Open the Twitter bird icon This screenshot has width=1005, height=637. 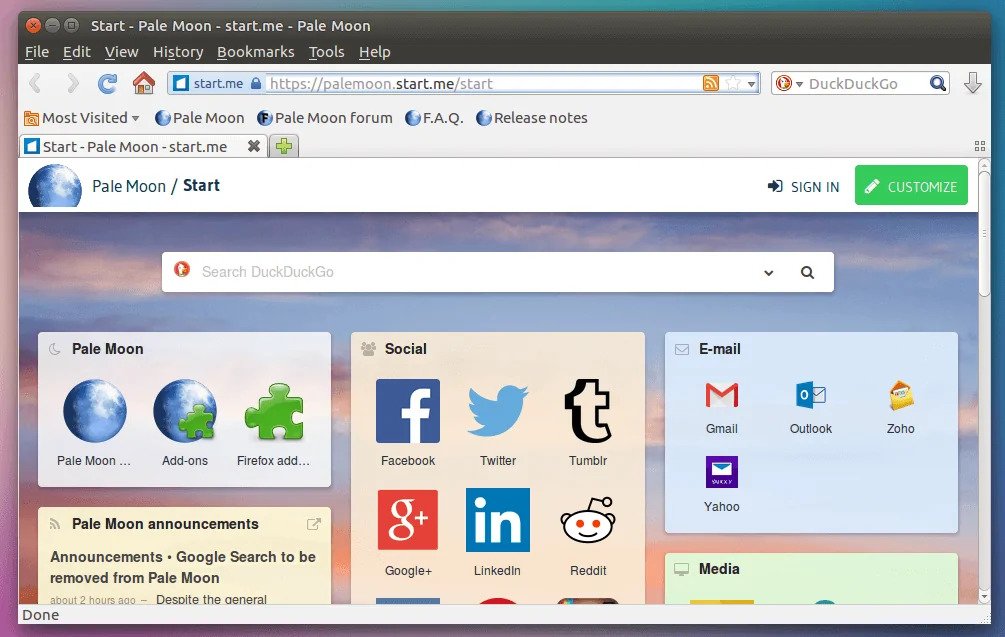tap(497, 411)
